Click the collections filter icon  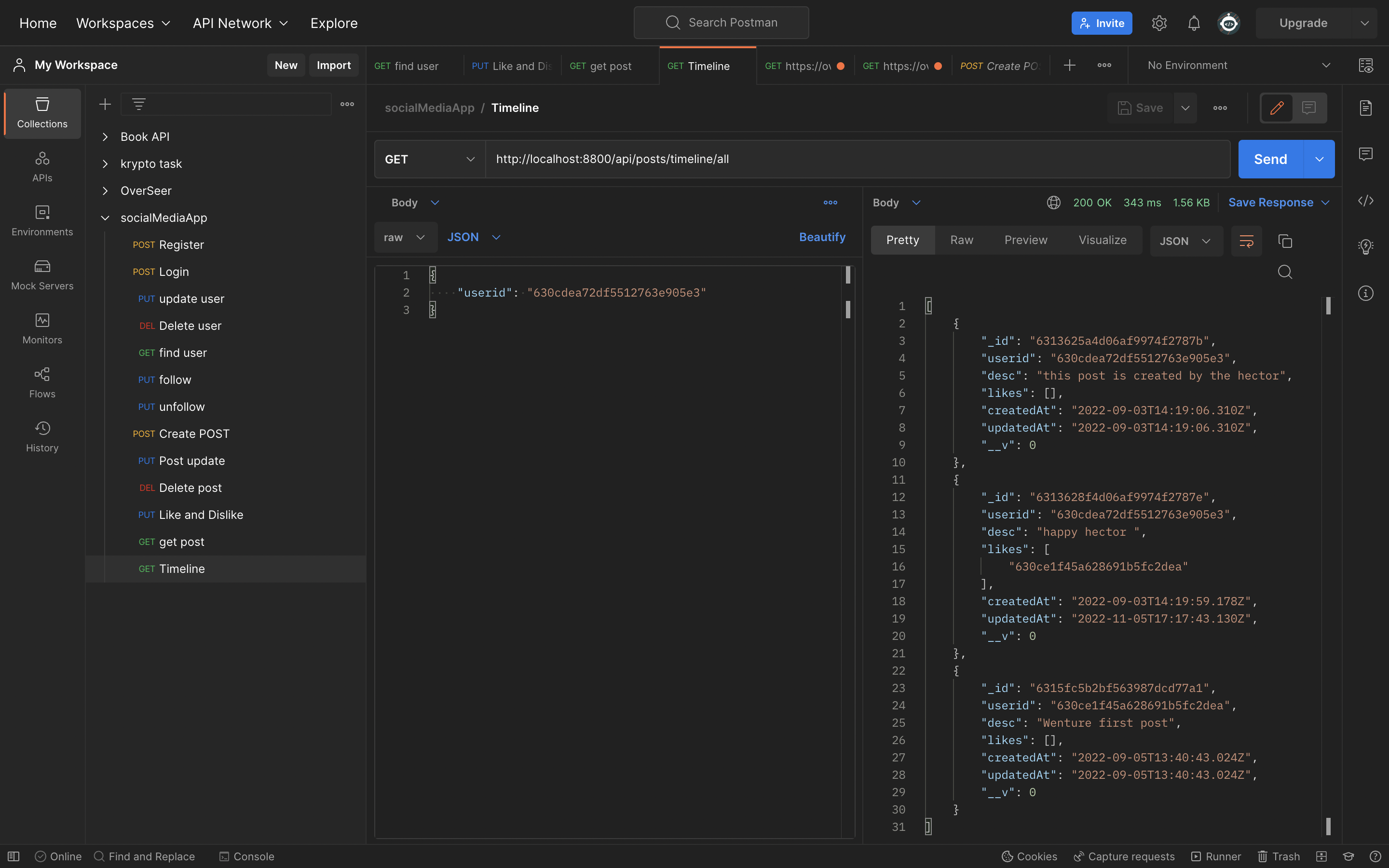point(139,104)
